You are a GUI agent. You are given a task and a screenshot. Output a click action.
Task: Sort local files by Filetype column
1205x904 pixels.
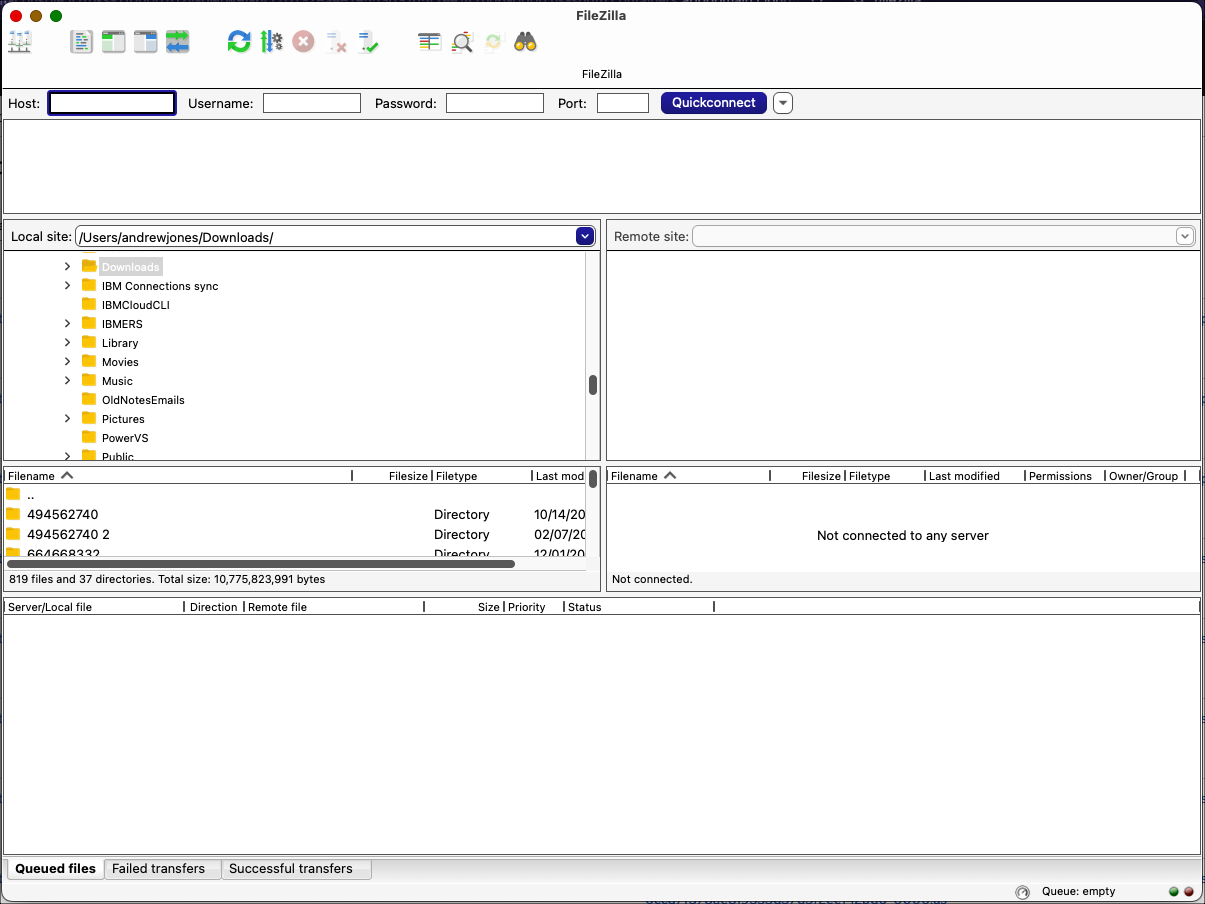pyautogui.click(x=482, y=476)
